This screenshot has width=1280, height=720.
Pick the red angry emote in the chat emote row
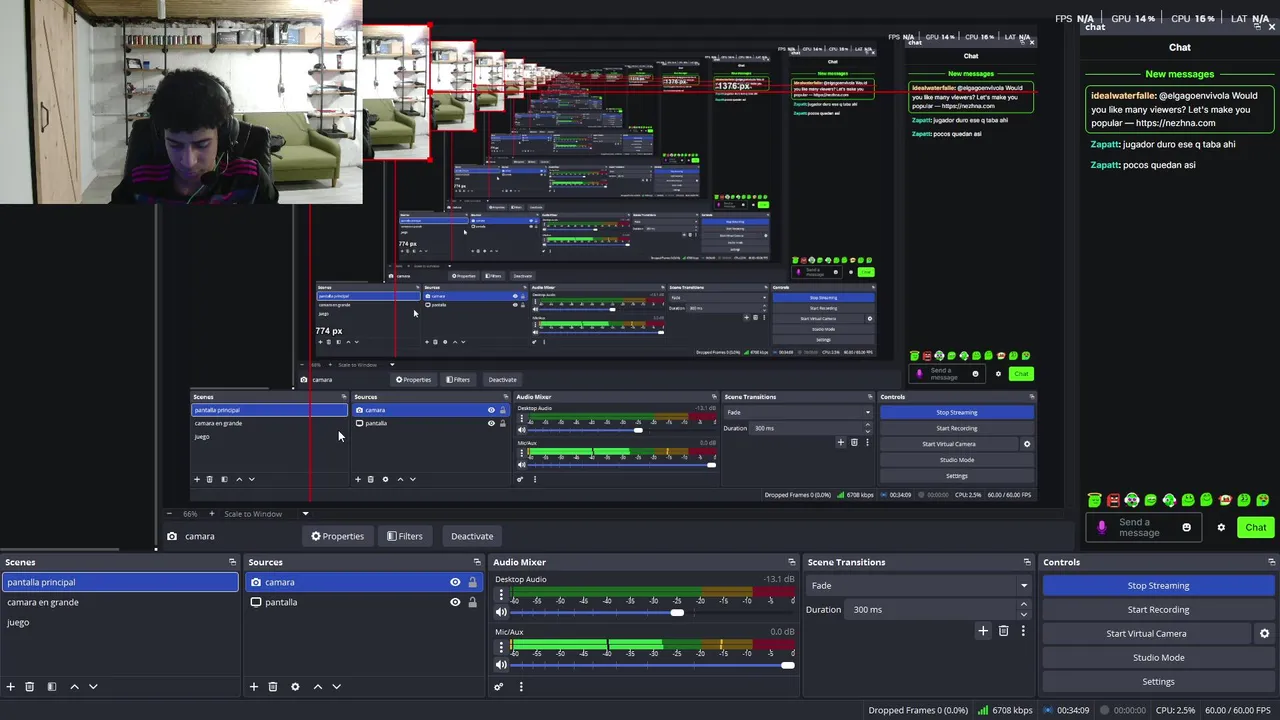coord(1113,500)
